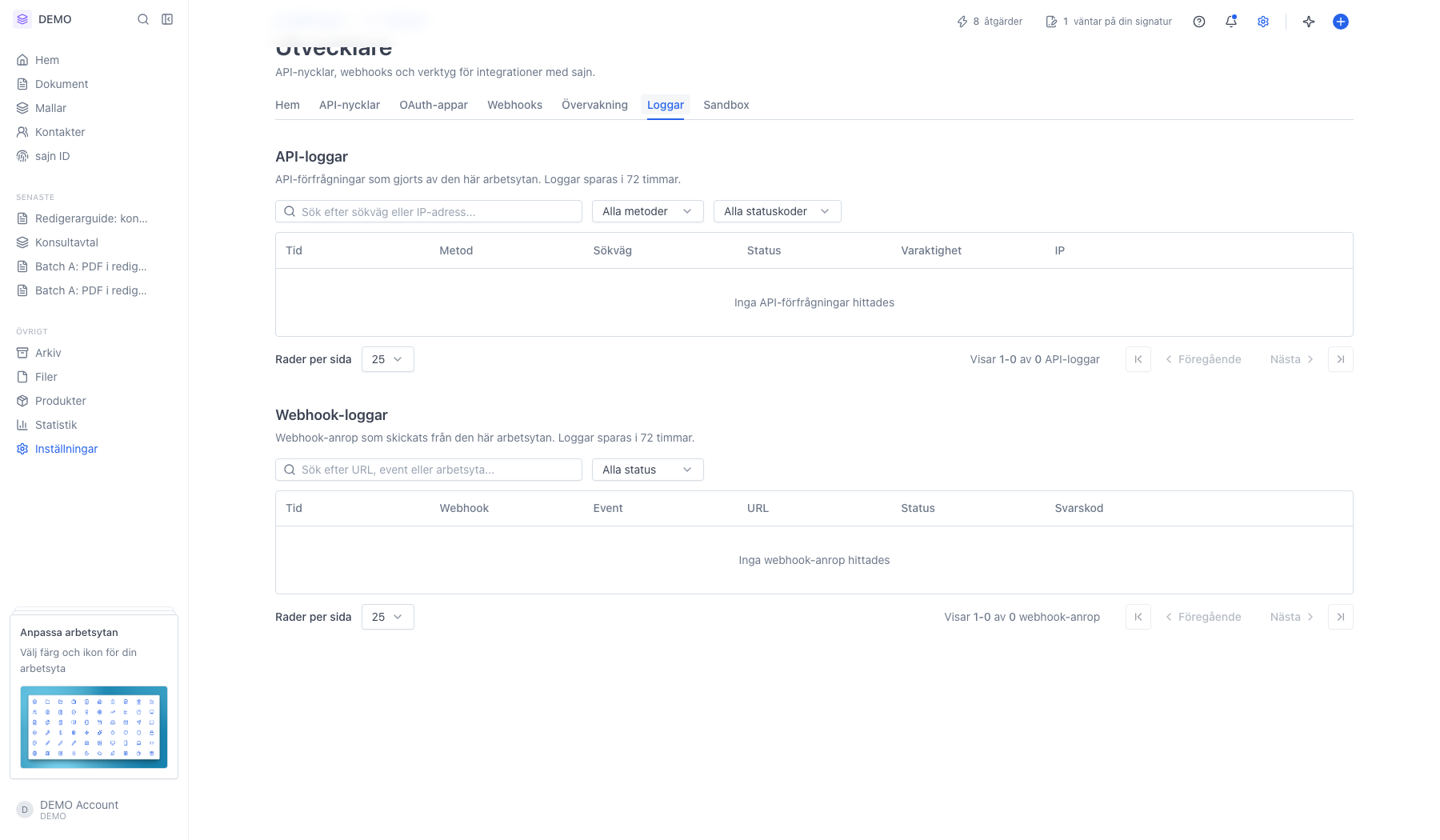Screen dimensions: 1440x840
Task: Open recent item Konsultavtal
Action: point(94,242)
